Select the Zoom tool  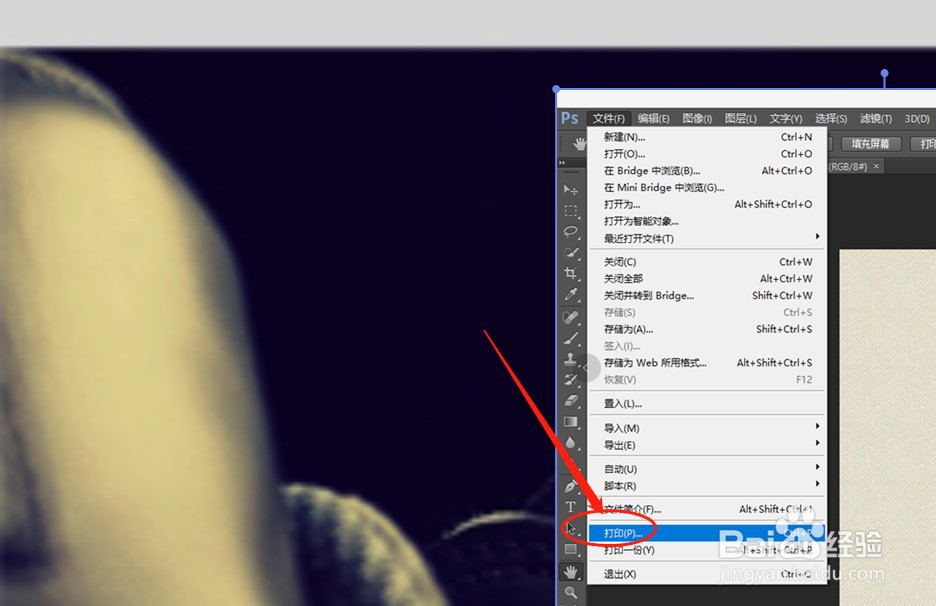pyautogui.click(x=571, y=593)
